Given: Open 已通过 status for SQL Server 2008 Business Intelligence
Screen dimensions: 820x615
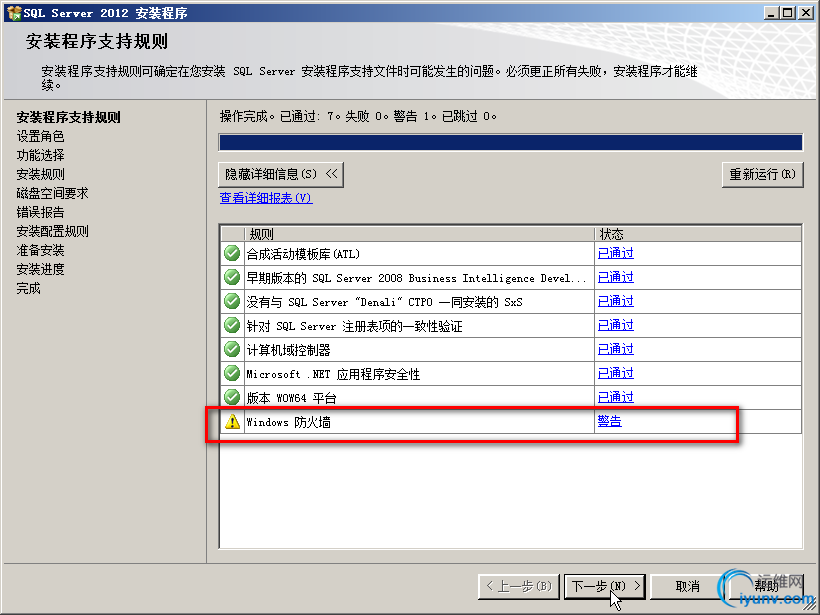Looking at the screenshot, I should coord(616,277).
